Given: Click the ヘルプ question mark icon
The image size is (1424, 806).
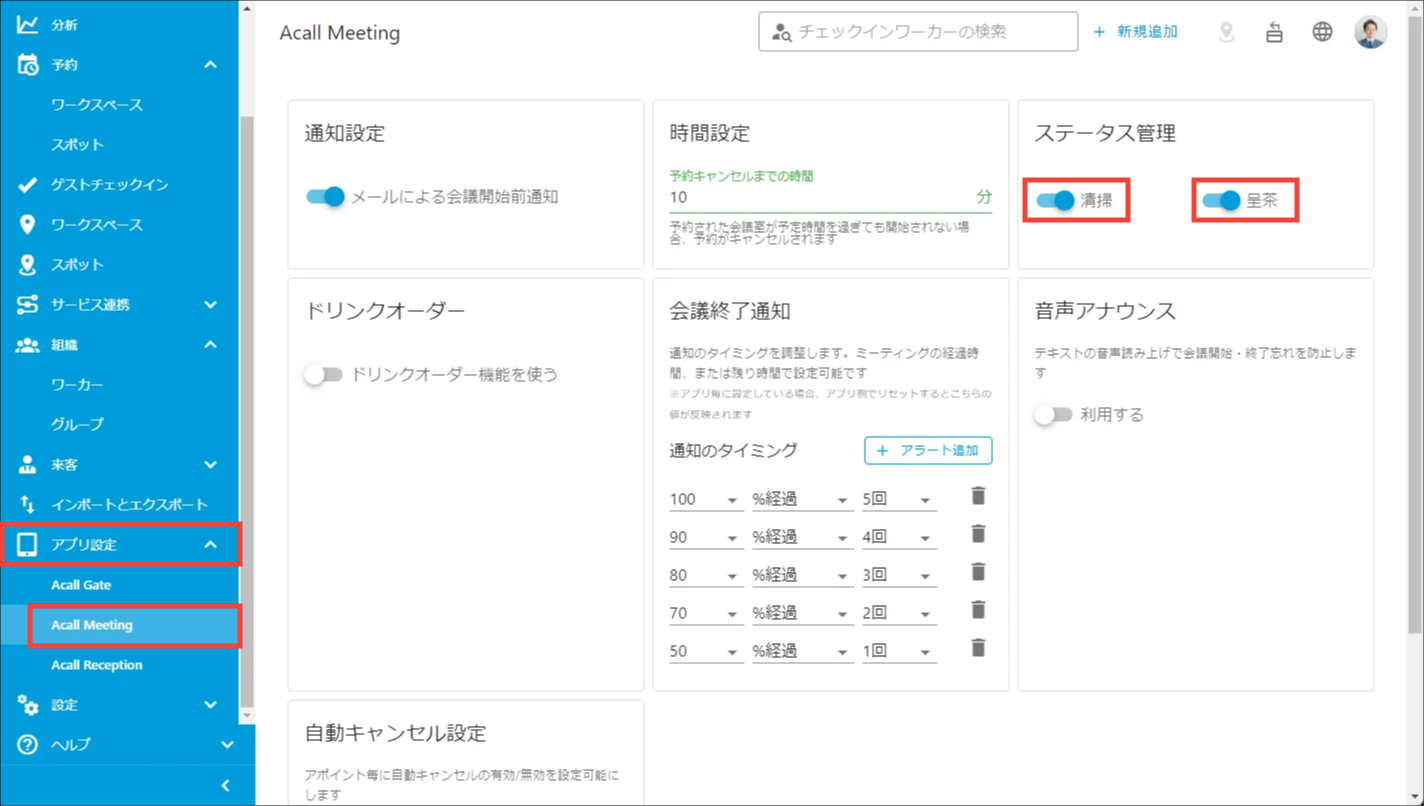Looking at the screenshot, I should coord(27,745).
